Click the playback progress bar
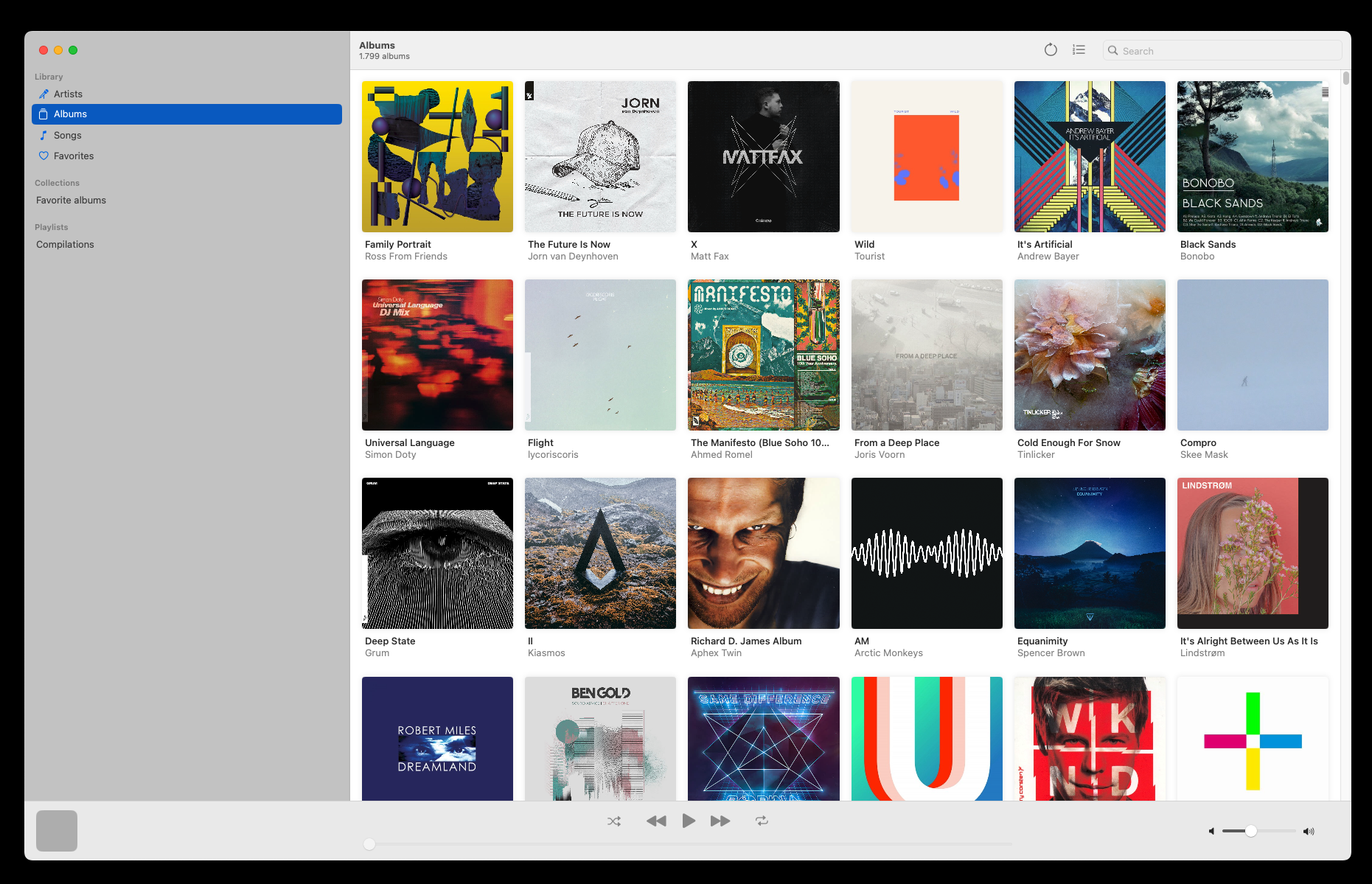1372x884 pixels. click(689, 844)
